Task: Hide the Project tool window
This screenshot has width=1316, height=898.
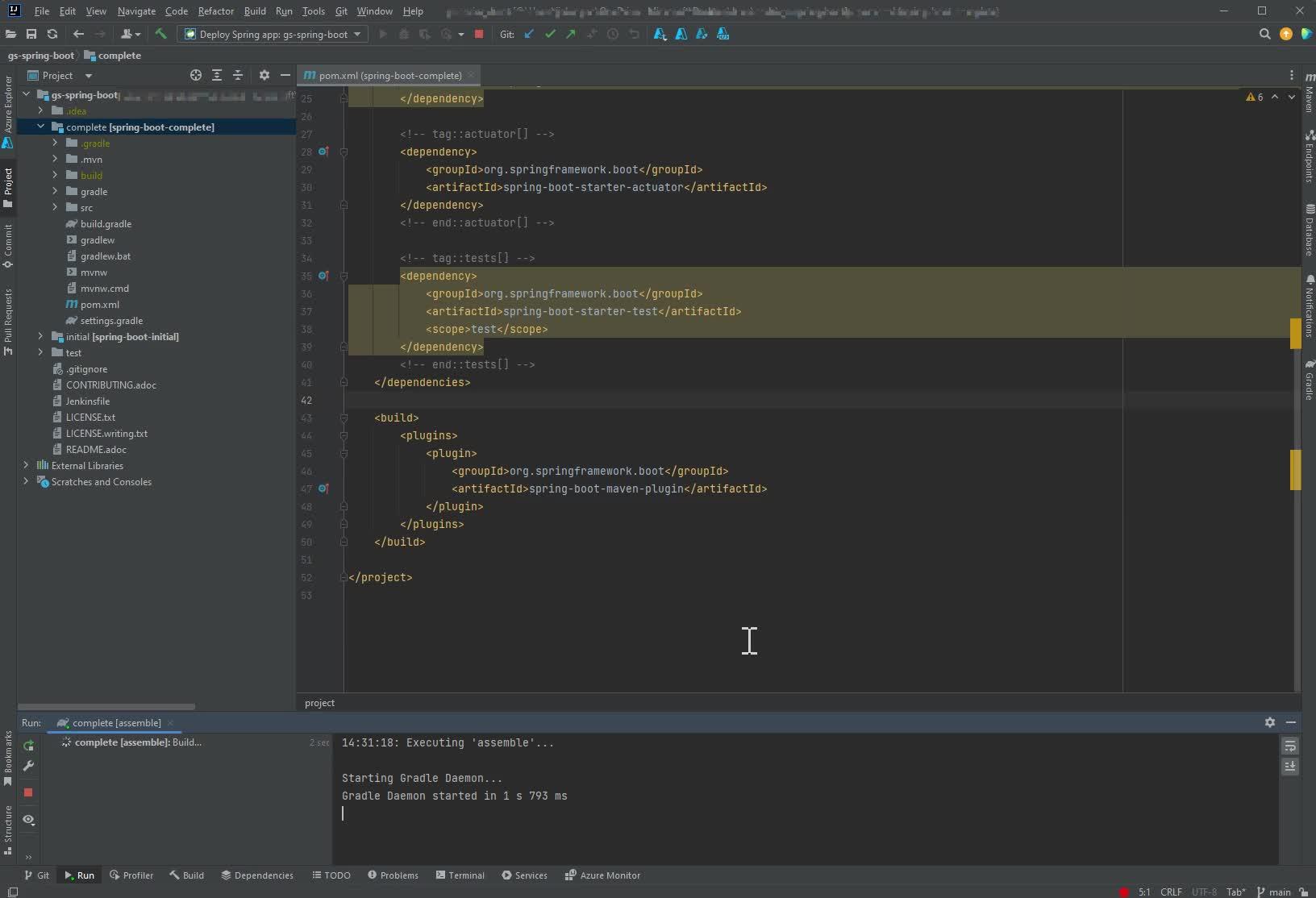Action: pyautogui.click(x=286, y=75)
